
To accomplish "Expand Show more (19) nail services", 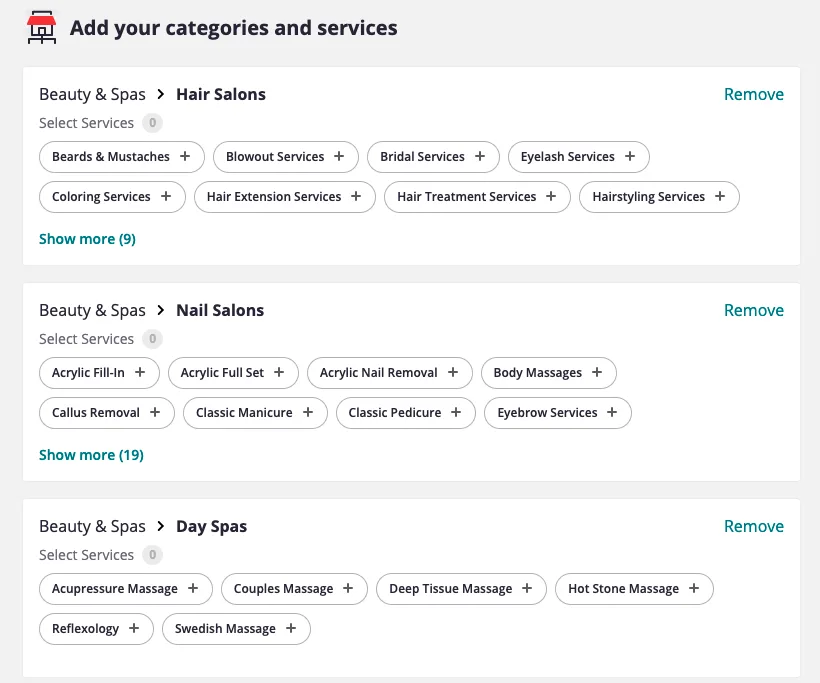I will (x=91, y=455).
